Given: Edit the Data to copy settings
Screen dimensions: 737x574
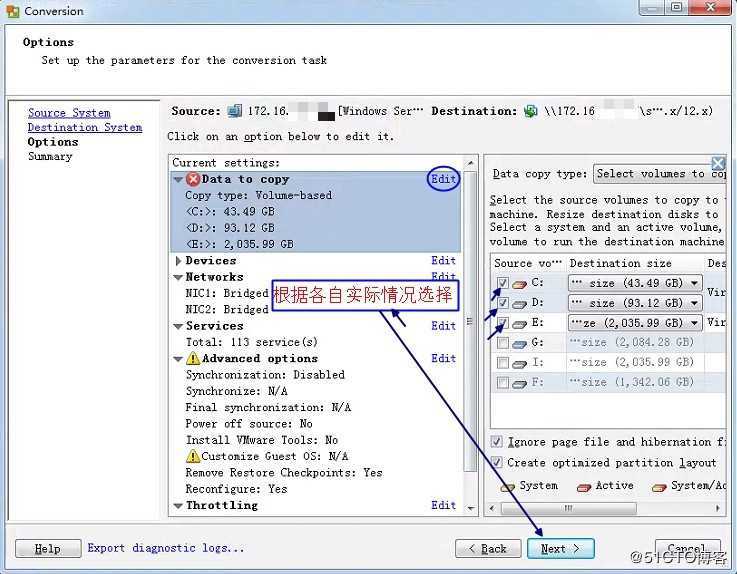Looking at the screenshot, I should 443,179.
